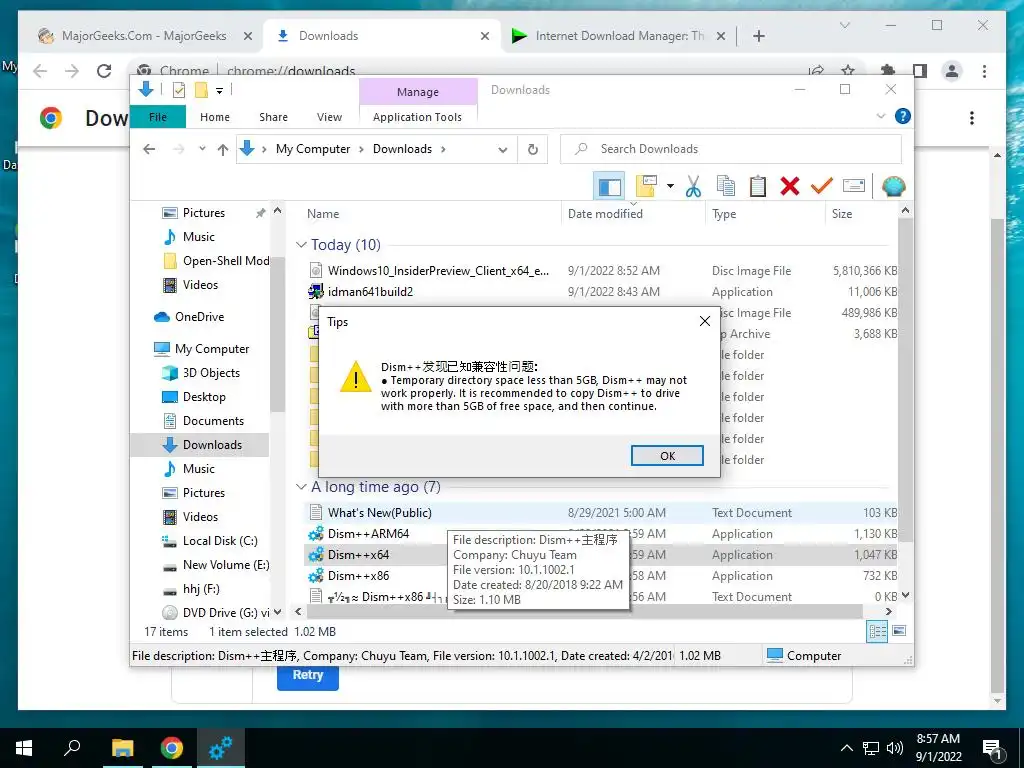
Task: Reload the Chrome page
Action: (104, 71)
